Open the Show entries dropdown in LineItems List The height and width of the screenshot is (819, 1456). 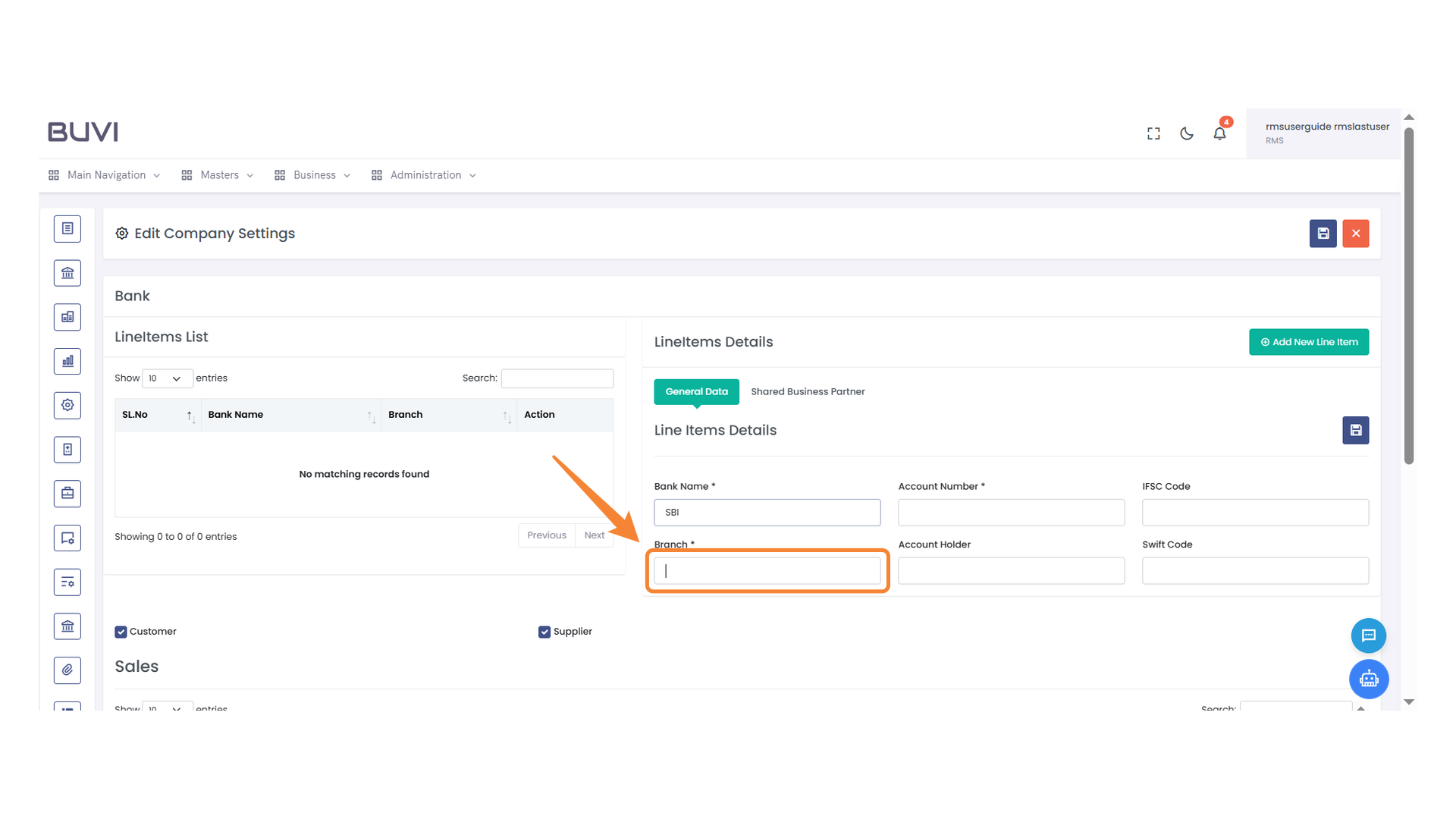coord(167,378)
